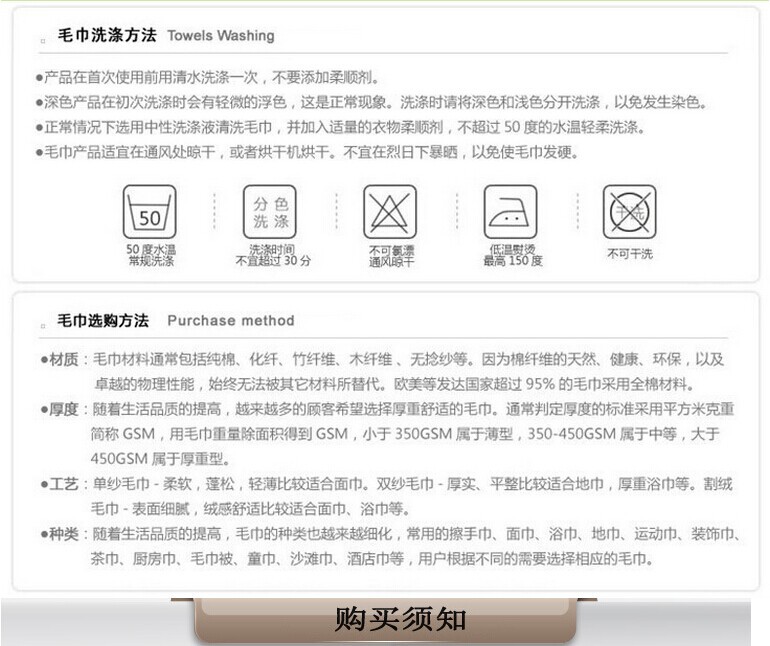
Task: Click the 毛巾选购方法 heading
Action: tap(103, 320)
